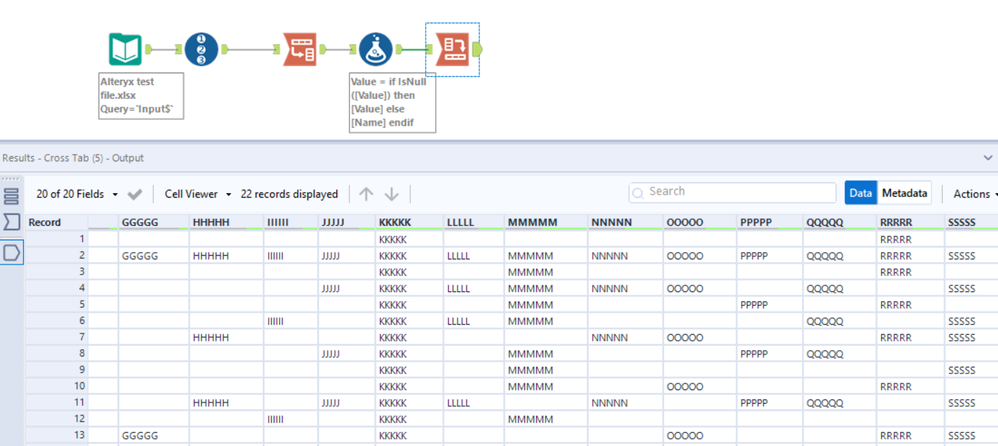Open the Cell Viewer dropdown

tap(197, 194)
